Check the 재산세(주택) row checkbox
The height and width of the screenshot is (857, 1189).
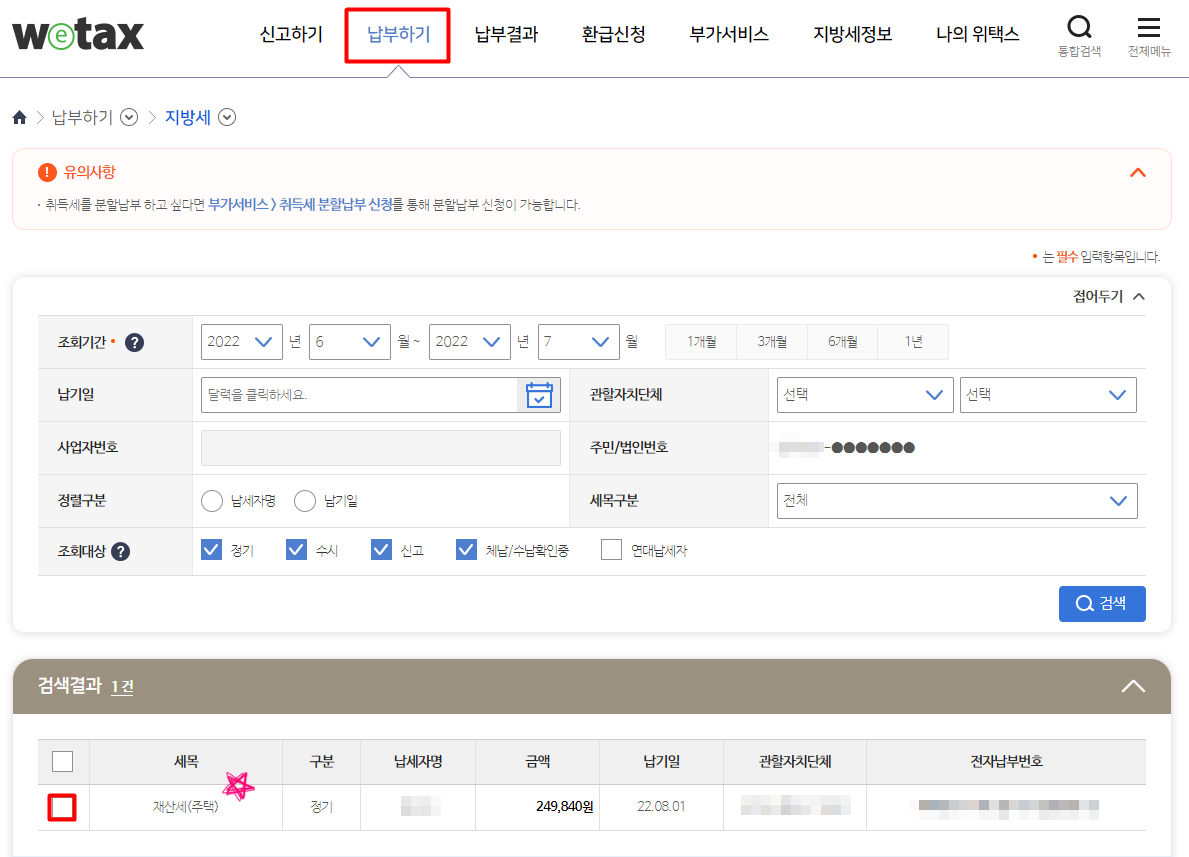tap(62, 808)
